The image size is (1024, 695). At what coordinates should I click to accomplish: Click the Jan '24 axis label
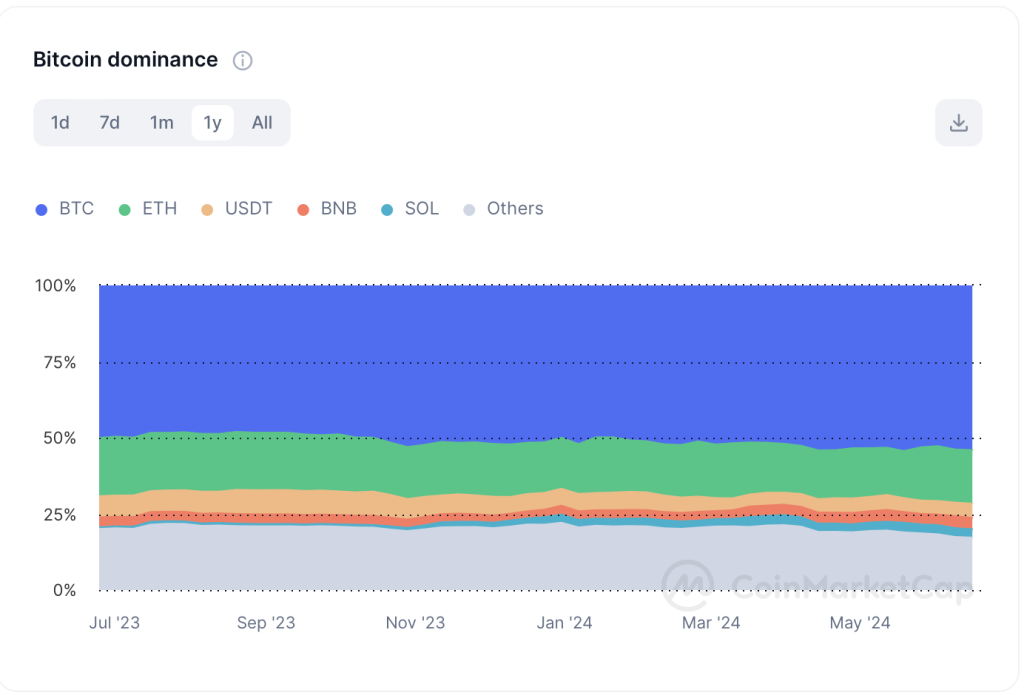[564, 623]
